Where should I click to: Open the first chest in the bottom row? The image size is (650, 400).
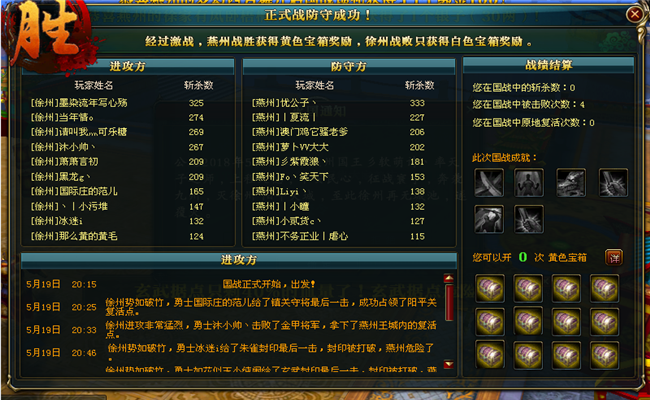pyautogui.click(x=490, y=355)
